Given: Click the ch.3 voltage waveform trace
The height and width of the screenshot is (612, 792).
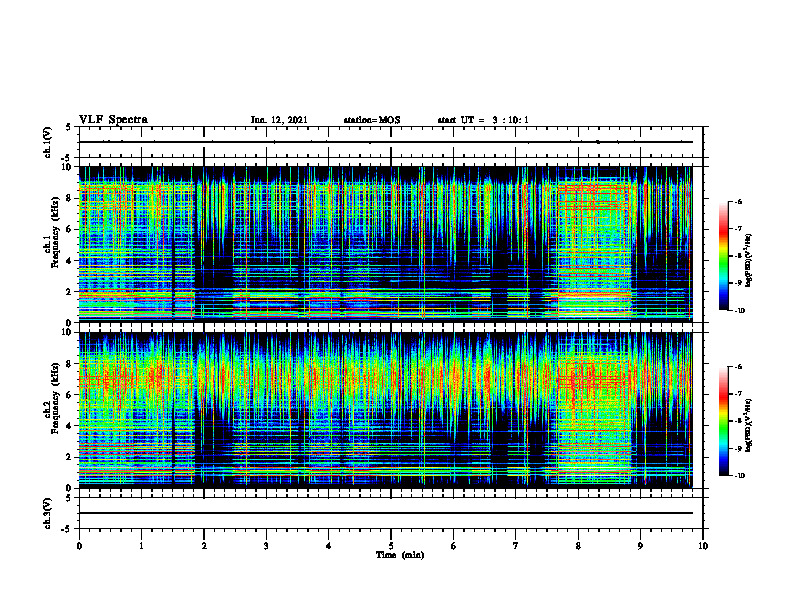Looking at the screenshot, I should click(385, 513).
